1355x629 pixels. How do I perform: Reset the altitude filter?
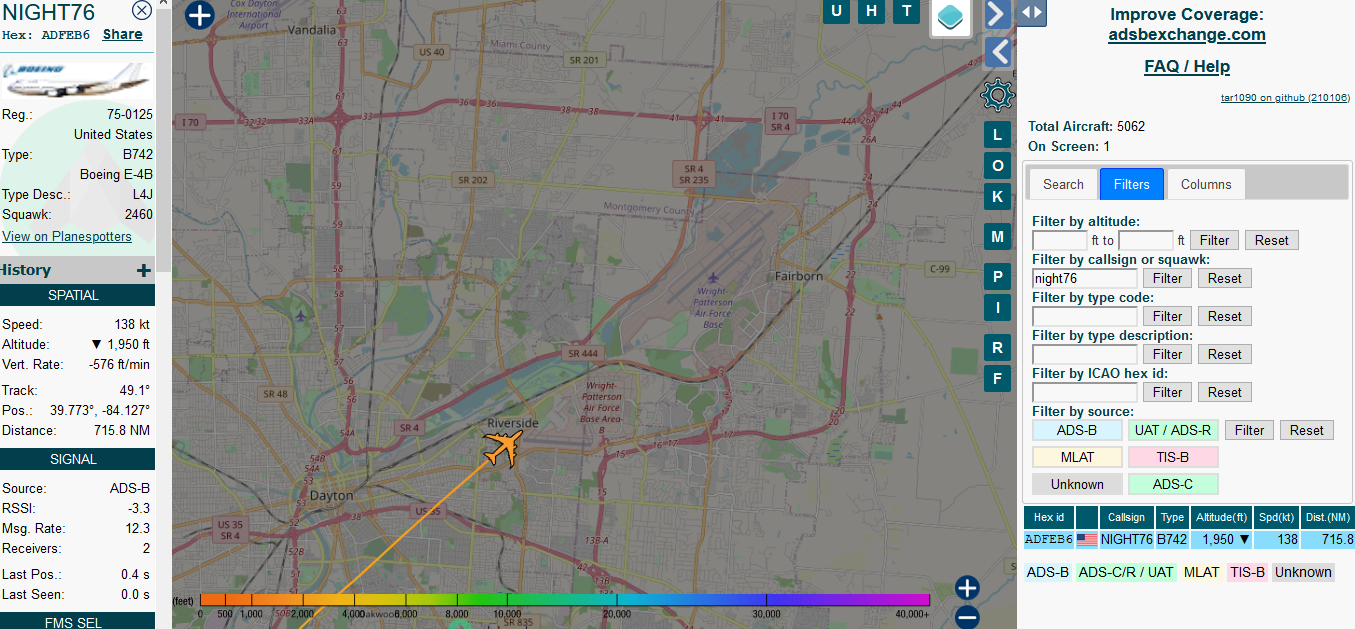pyautogui.click(x=1272, y=240)
